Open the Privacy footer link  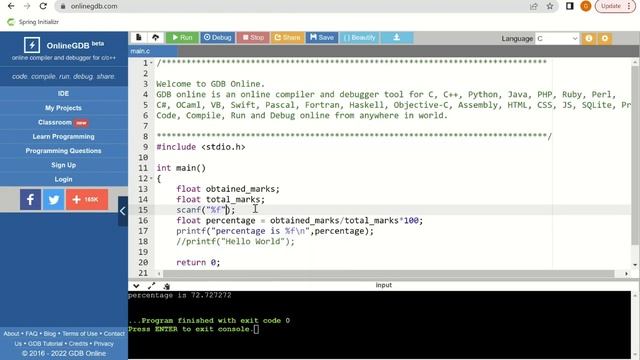click(103, 344)
